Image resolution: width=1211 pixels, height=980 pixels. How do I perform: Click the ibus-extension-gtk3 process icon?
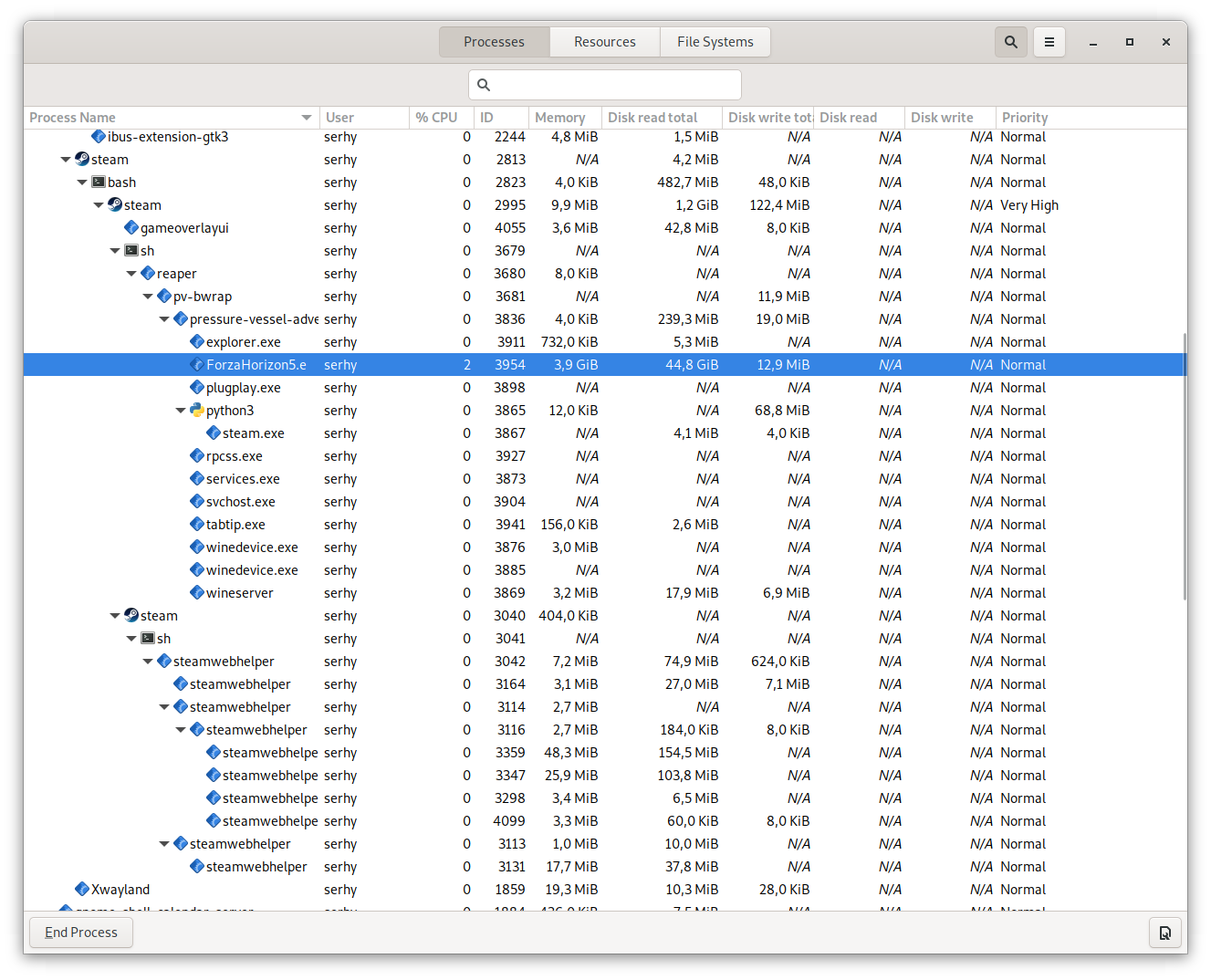pyautogui.click(x=99, y=137)
